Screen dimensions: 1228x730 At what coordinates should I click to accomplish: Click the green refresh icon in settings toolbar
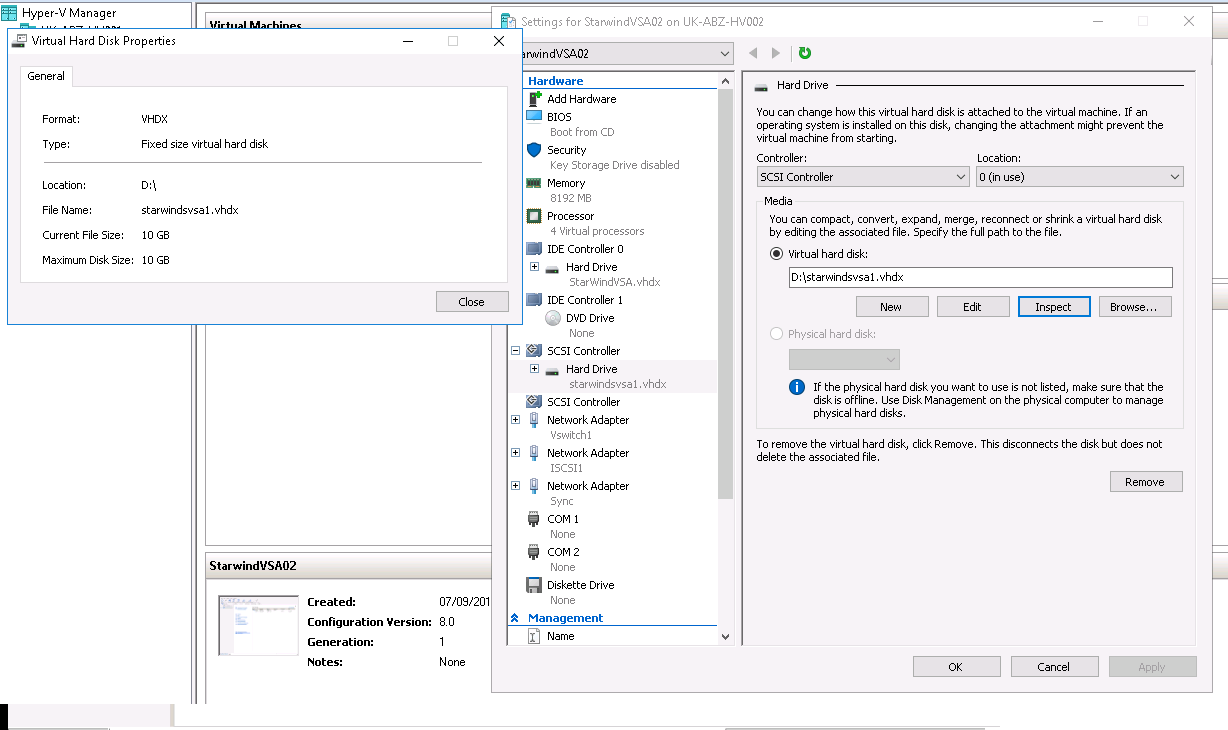click(805, 53)
